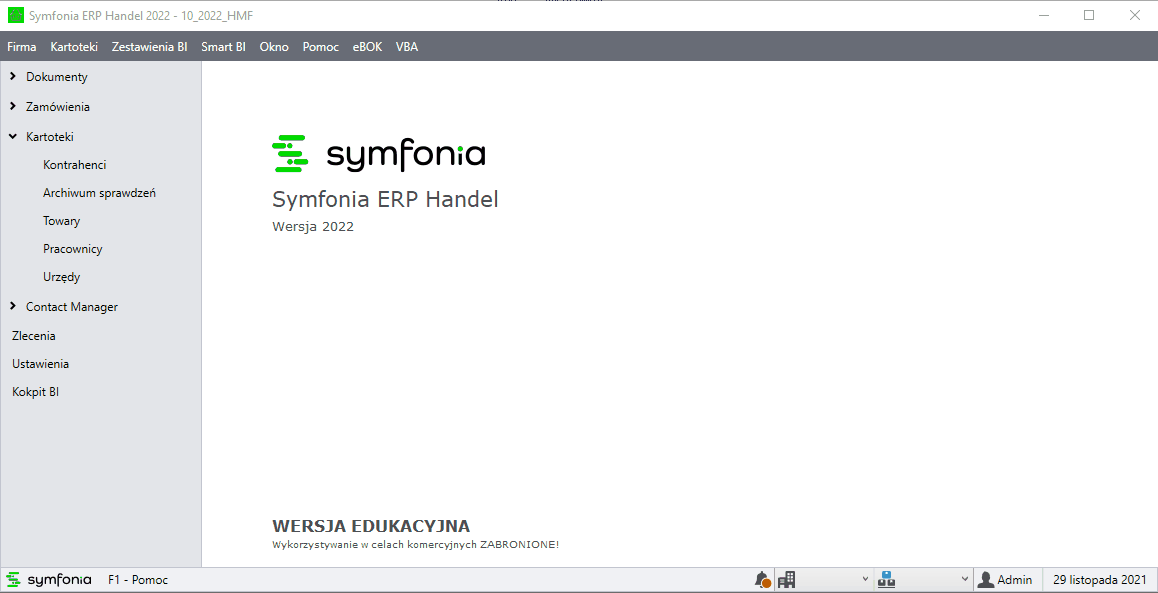1158x593 pixels.
Task: Open the warehouse selector dropdown arrow
Action: coord(965,580)
